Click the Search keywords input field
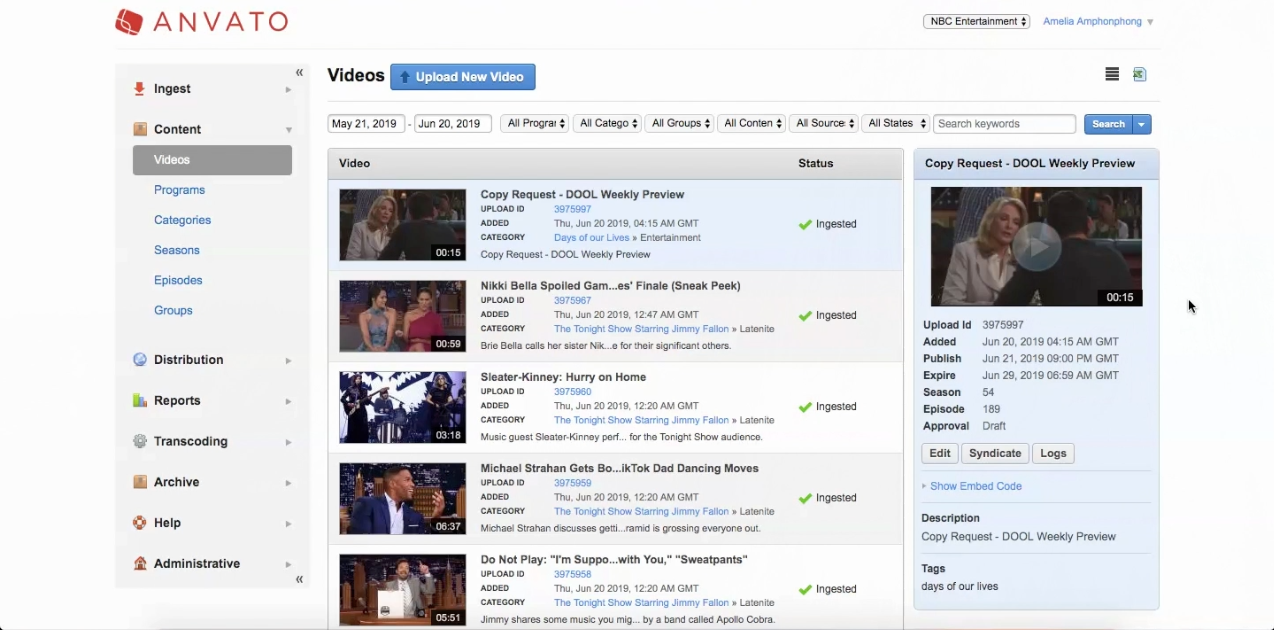1274x630 pixels. [1004, 124]
